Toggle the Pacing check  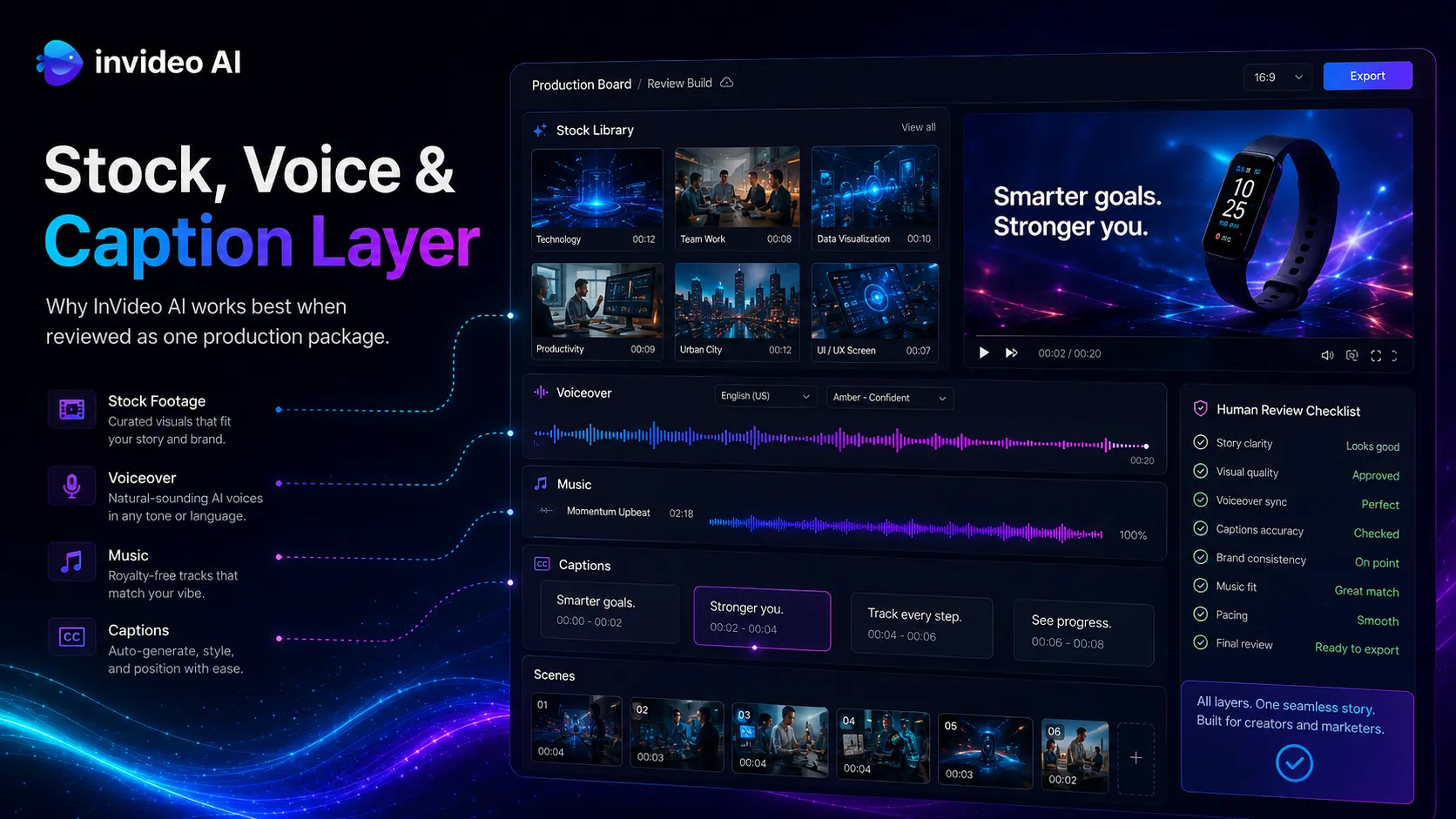tap(1200, 614)
